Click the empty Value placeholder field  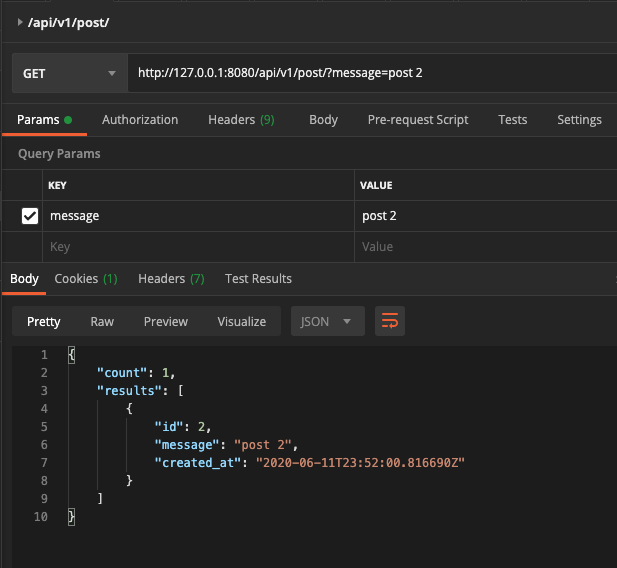coord(486,247)
